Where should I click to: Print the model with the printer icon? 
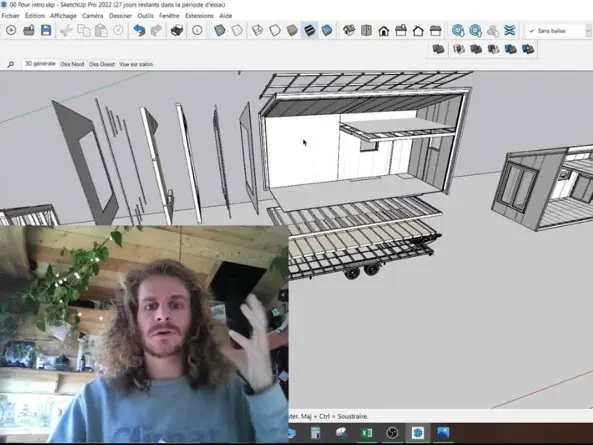pyautogui.click(x=177, y=30)
